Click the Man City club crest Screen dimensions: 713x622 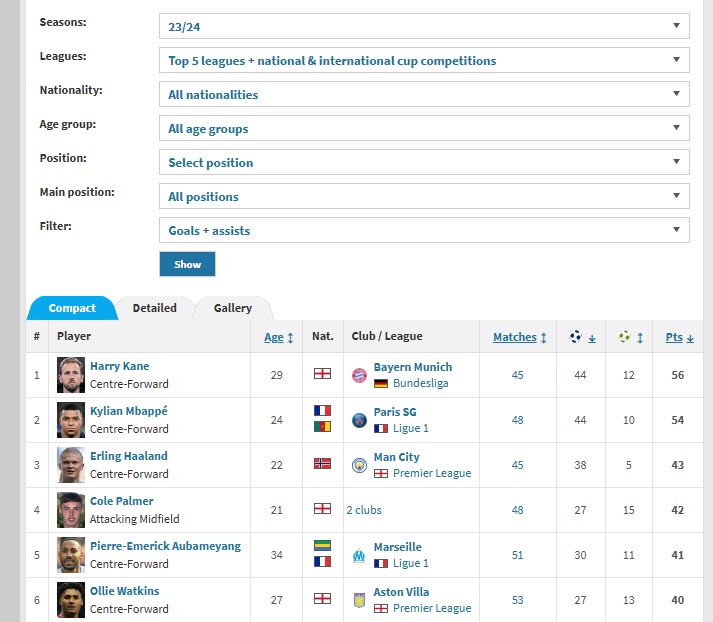[359, 465]
